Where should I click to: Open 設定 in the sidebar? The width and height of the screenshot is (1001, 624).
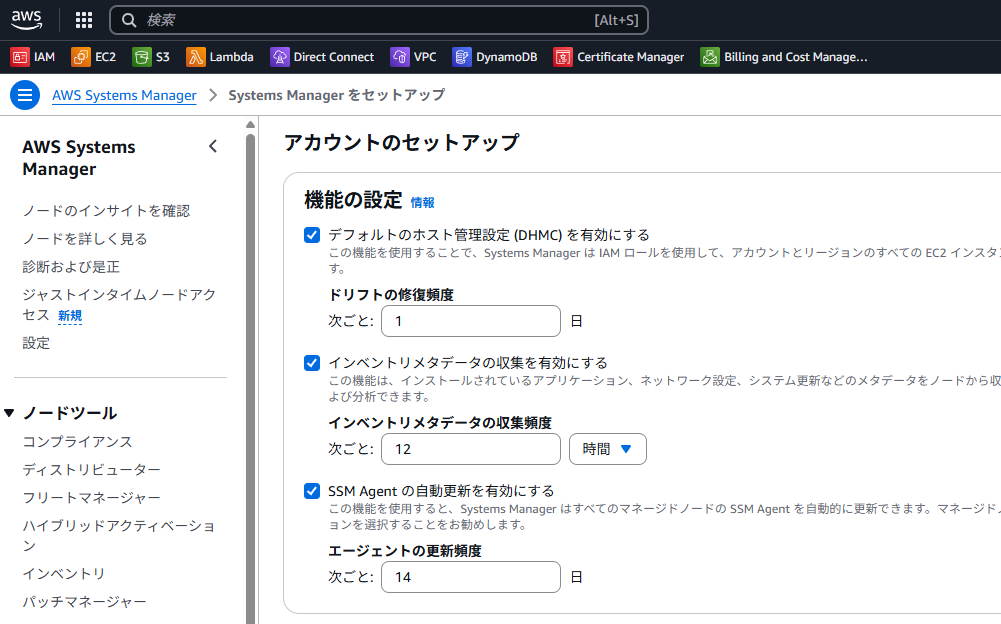click(36, 343)
